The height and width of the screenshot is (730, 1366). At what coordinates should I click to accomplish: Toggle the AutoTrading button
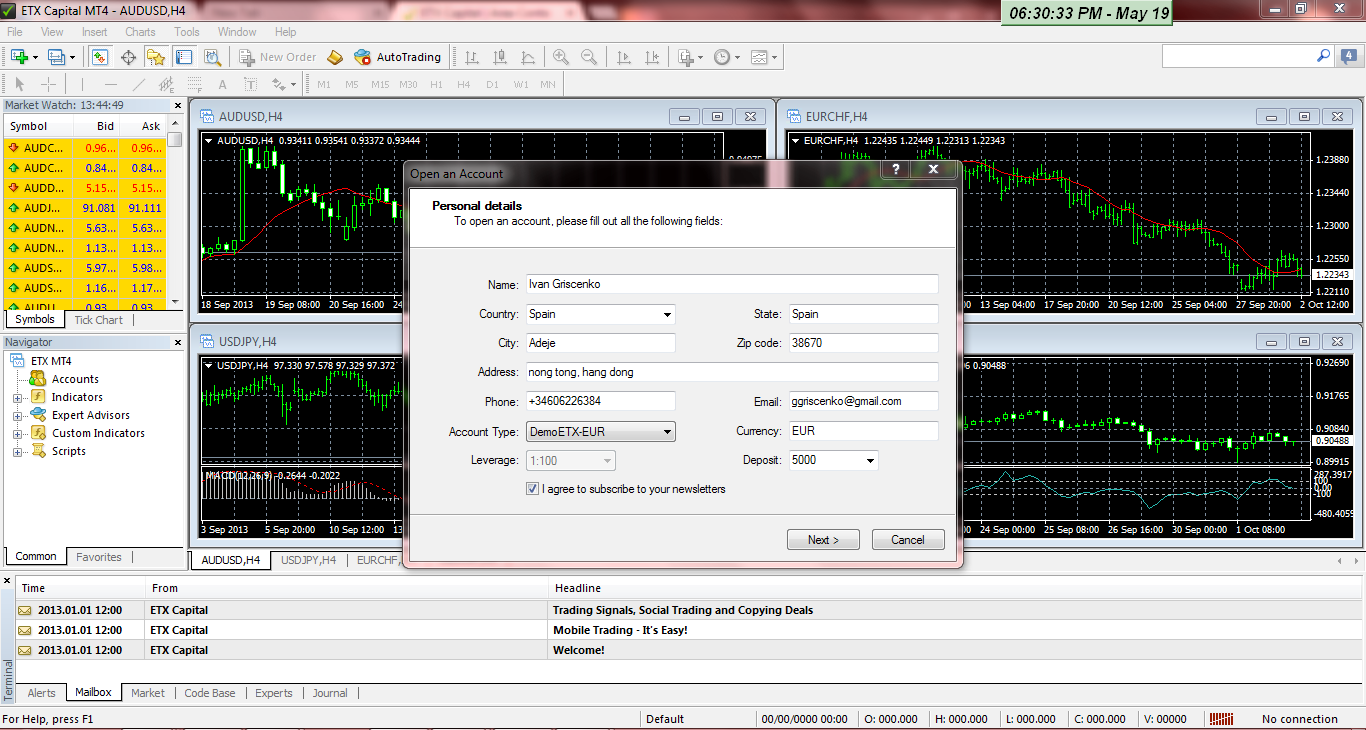pos(398,57)
